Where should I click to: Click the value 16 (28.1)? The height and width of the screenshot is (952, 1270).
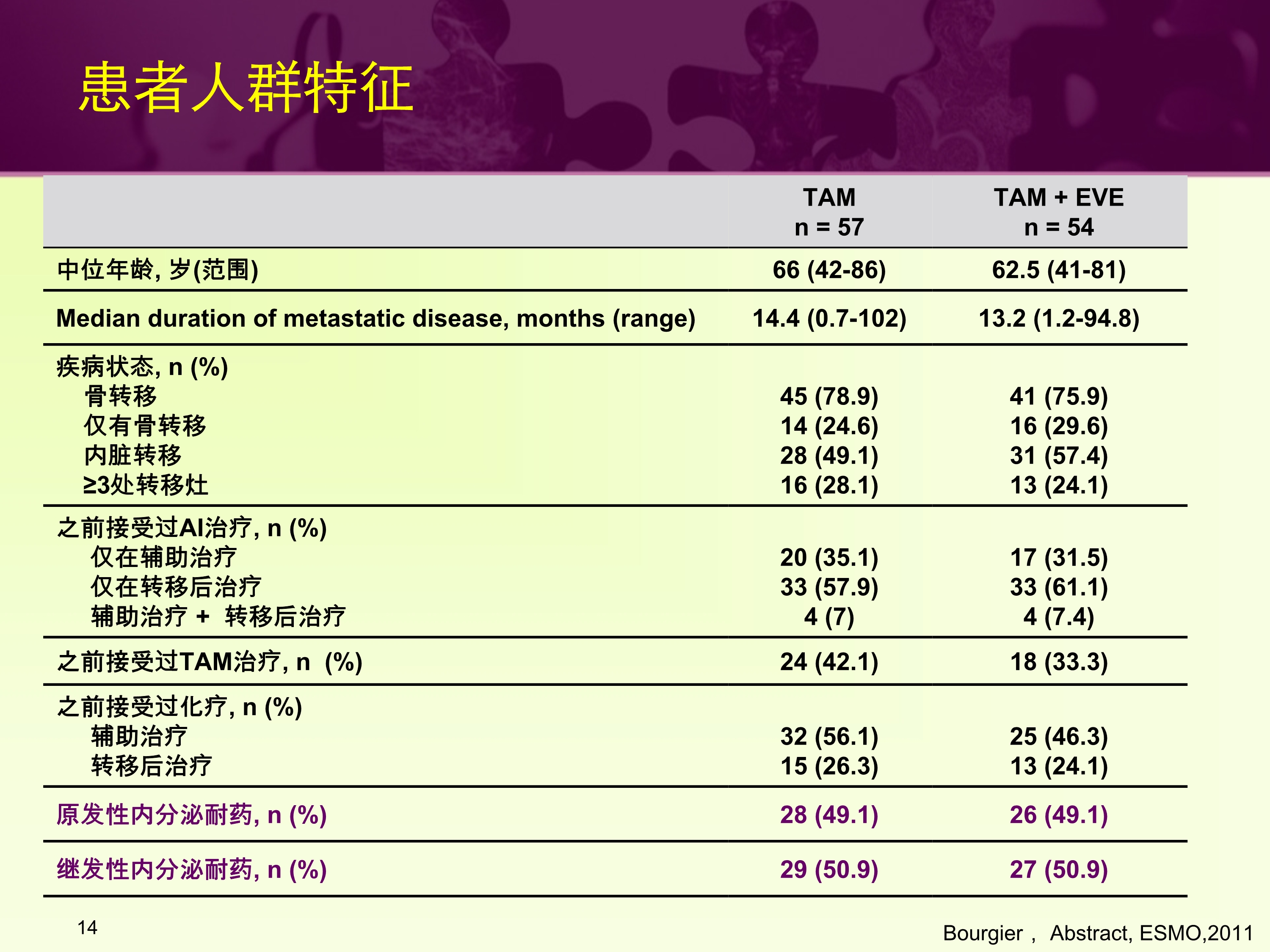click(x=829, y=486)
